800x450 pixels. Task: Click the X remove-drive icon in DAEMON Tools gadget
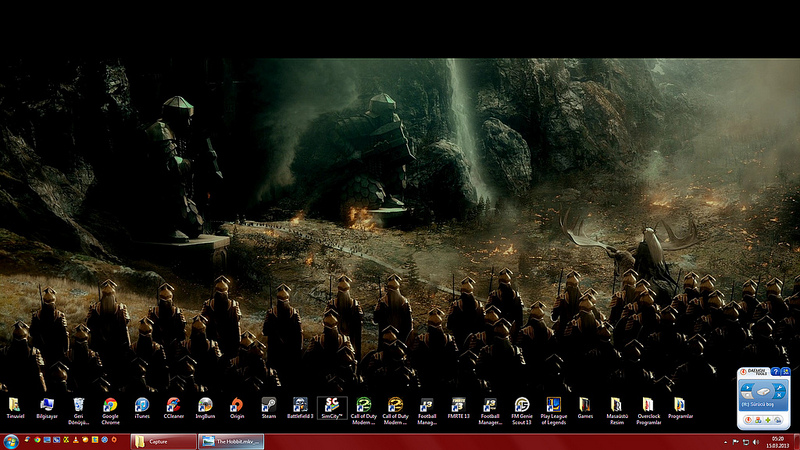pyautogui.click(x=779, y=395)
